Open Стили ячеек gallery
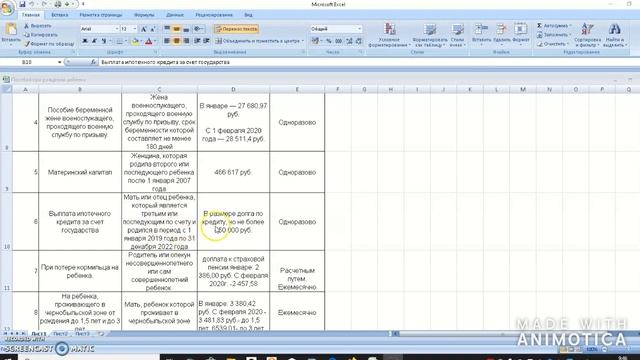640x360 pixels. 458,35
